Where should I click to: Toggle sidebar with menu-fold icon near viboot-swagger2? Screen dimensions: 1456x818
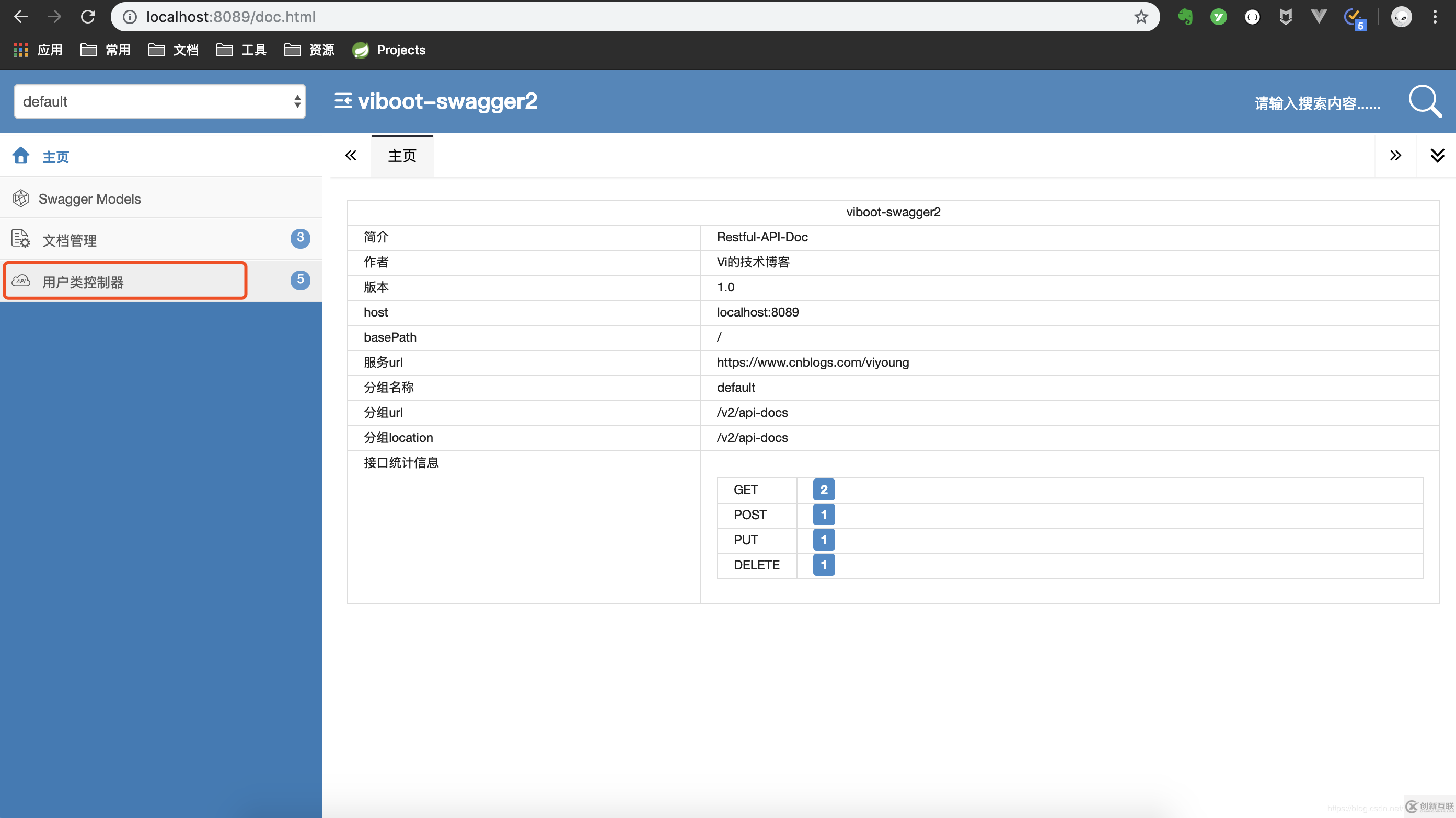pos(342,101)
